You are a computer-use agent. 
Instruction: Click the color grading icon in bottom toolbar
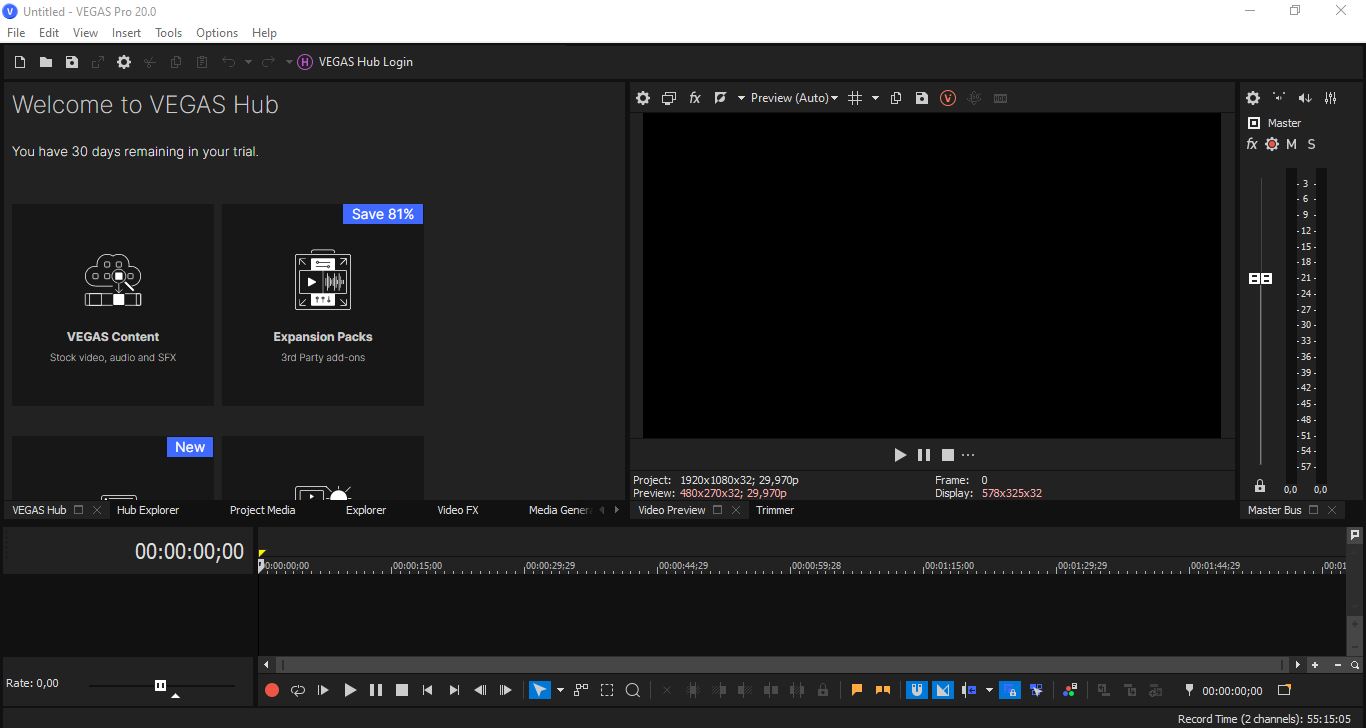[1070, 690]
